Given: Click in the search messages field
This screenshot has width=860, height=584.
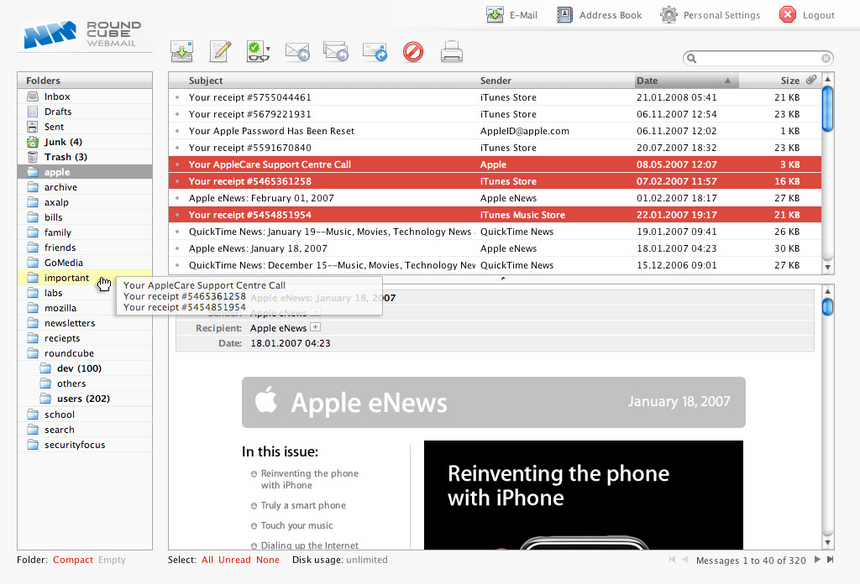Looking at the screenshot, I should point(758,59).
